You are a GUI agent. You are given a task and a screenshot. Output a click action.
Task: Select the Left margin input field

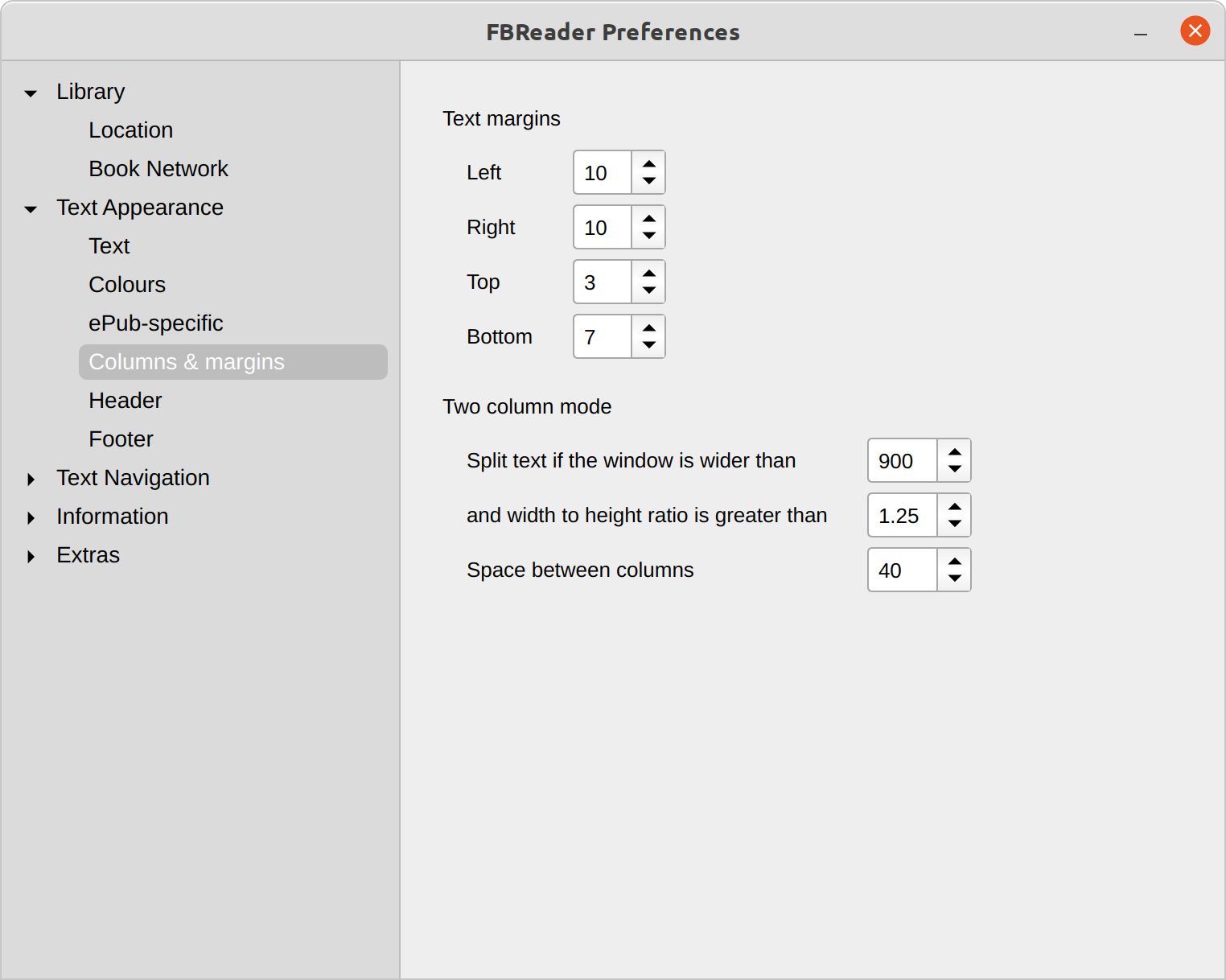tap(602, 172)
